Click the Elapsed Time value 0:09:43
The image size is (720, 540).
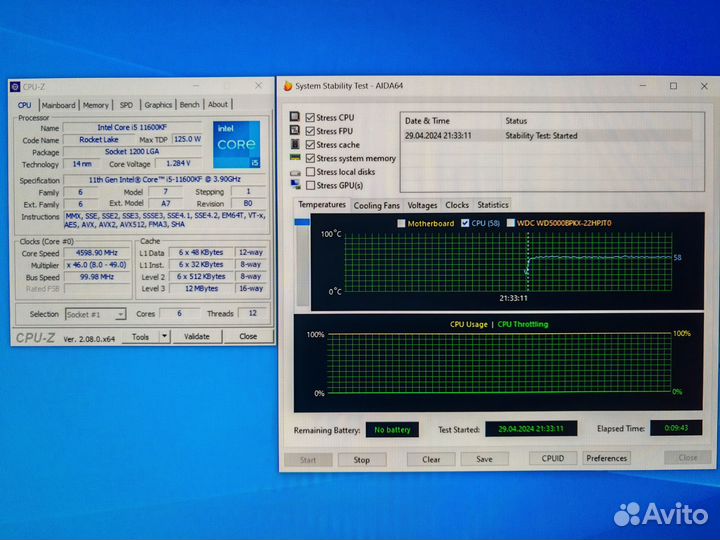coord(676,428)
